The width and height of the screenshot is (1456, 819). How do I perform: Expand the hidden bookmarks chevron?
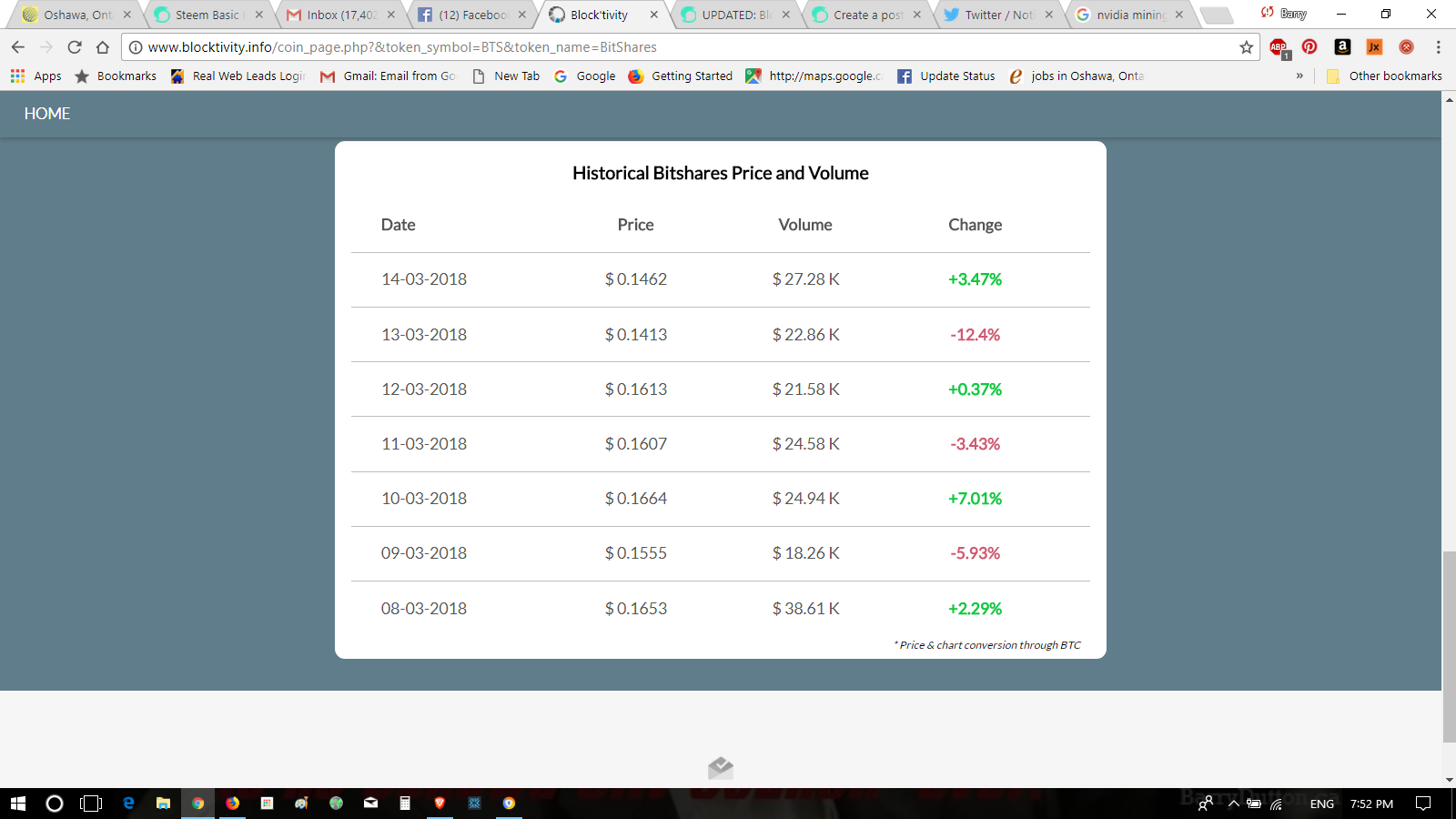click(1299, 76)
